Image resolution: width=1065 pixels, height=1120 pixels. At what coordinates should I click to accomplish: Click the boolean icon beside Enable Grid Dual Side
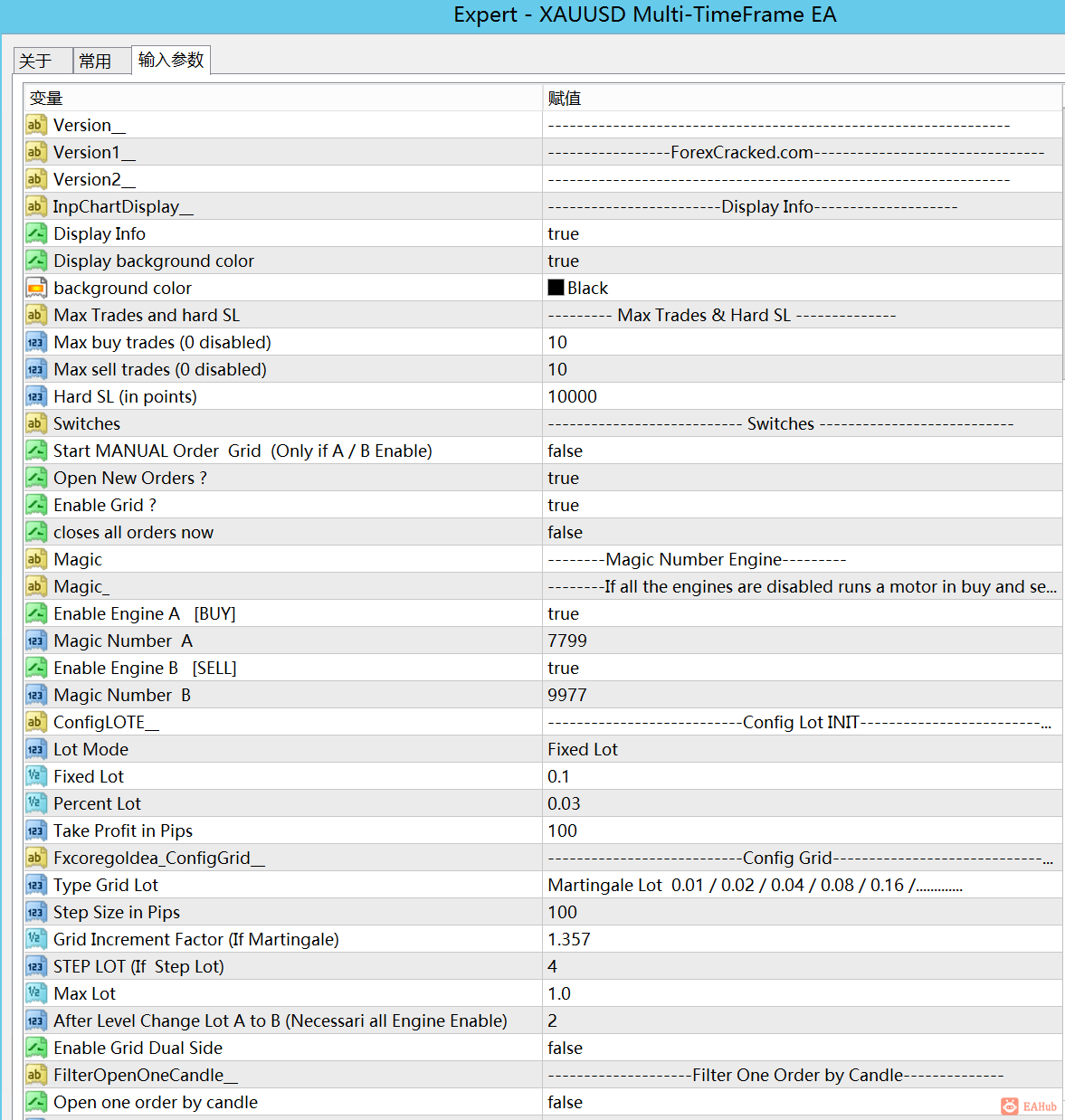(36, 1048)
